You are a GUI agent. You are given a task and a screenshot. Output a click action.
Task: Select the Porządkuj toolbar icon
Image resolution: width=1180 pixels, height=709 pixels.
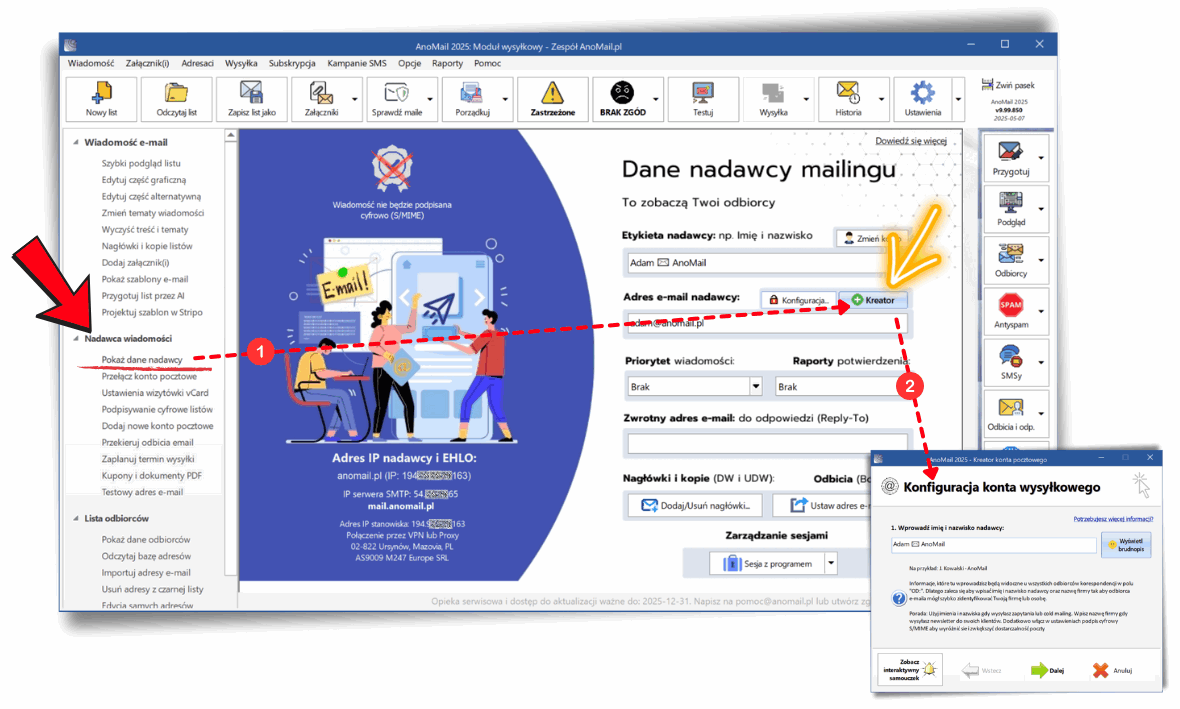472,99
